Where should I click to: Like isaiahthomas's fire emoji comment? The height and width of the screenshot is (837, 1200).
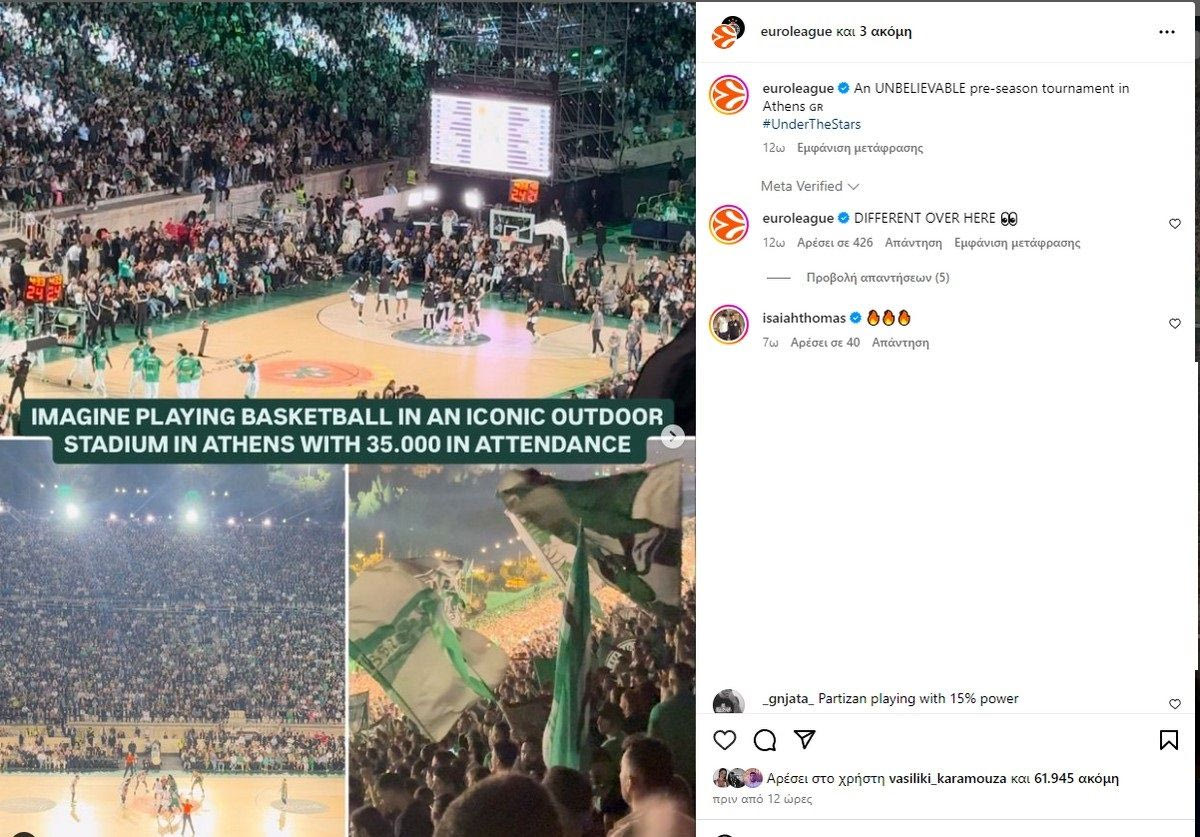coord(1175,324)
